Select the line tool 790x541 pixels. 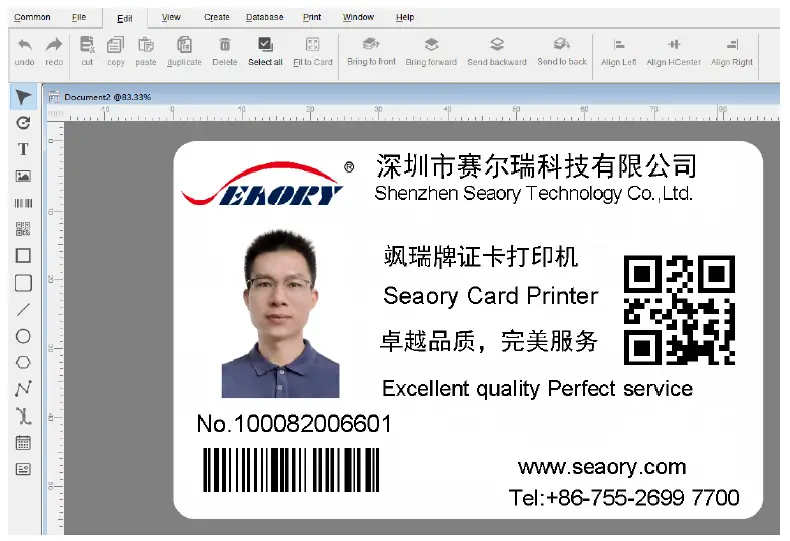click(x=23, y=309)
